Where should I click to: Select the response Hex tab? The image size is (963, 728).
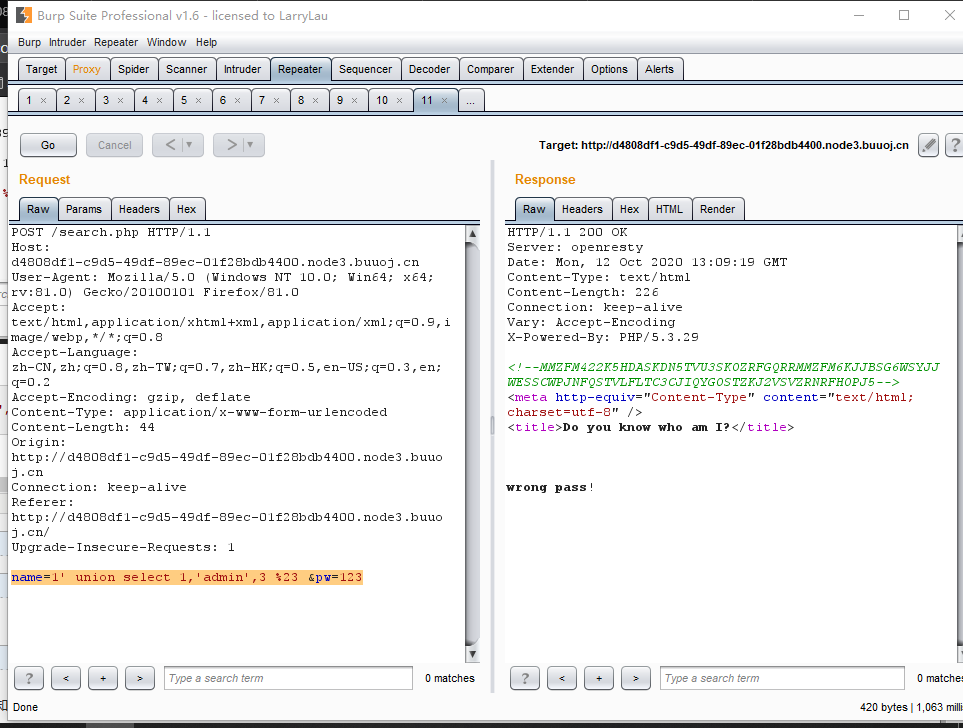[630, 209]
